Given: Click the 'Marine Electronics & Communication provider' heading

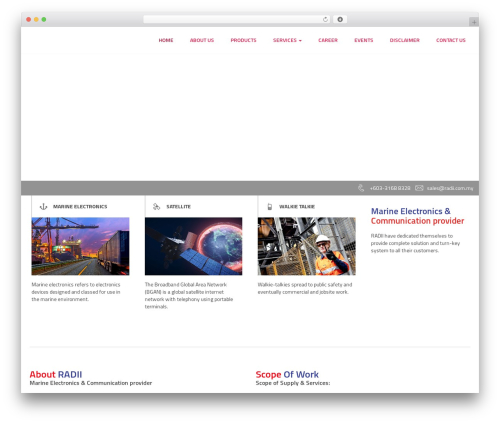Looking at the screenshot, I should coord(417,216).
